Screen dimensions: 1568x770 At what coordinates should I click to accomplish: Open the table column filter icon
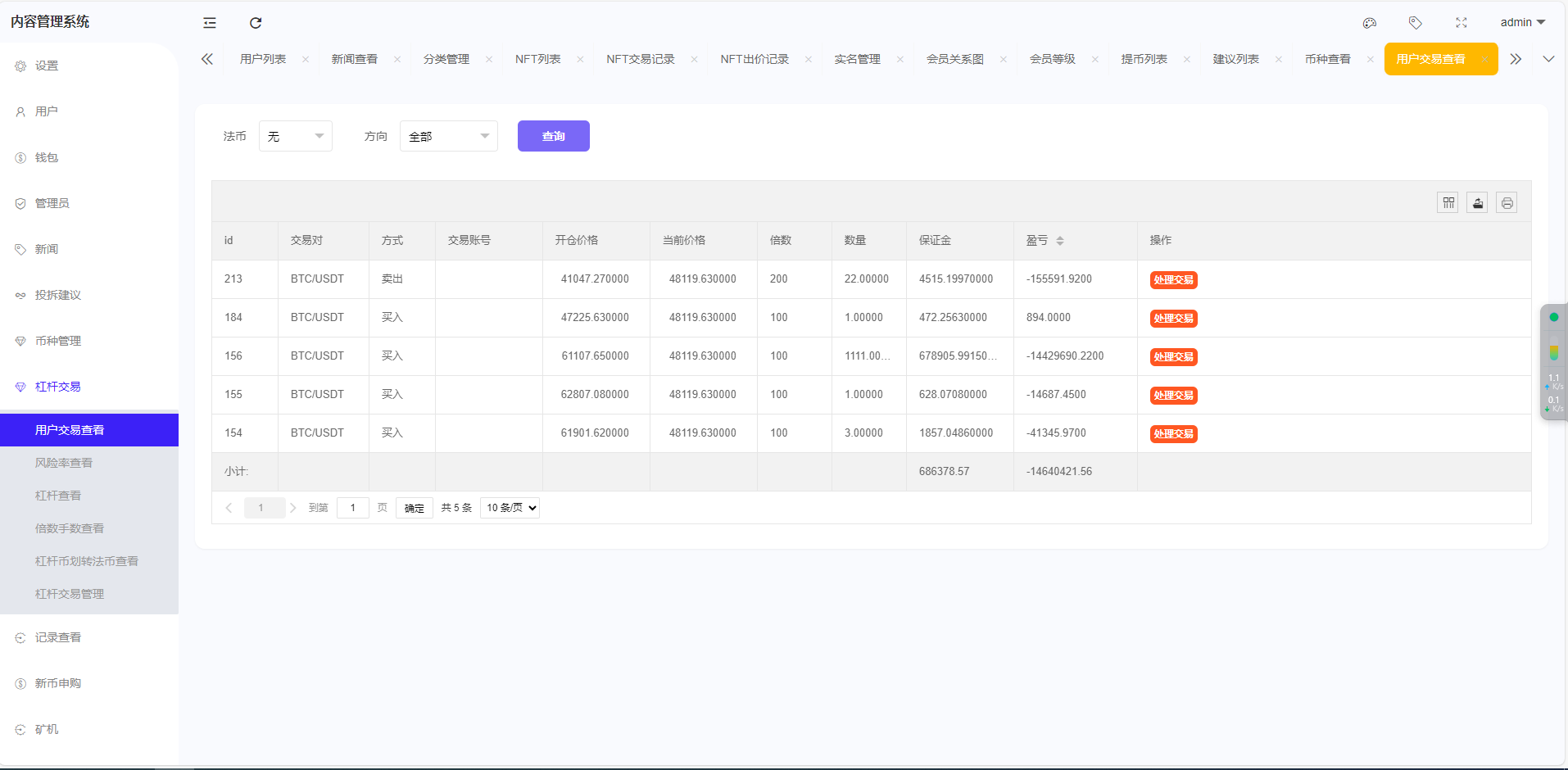point(1448,202)
